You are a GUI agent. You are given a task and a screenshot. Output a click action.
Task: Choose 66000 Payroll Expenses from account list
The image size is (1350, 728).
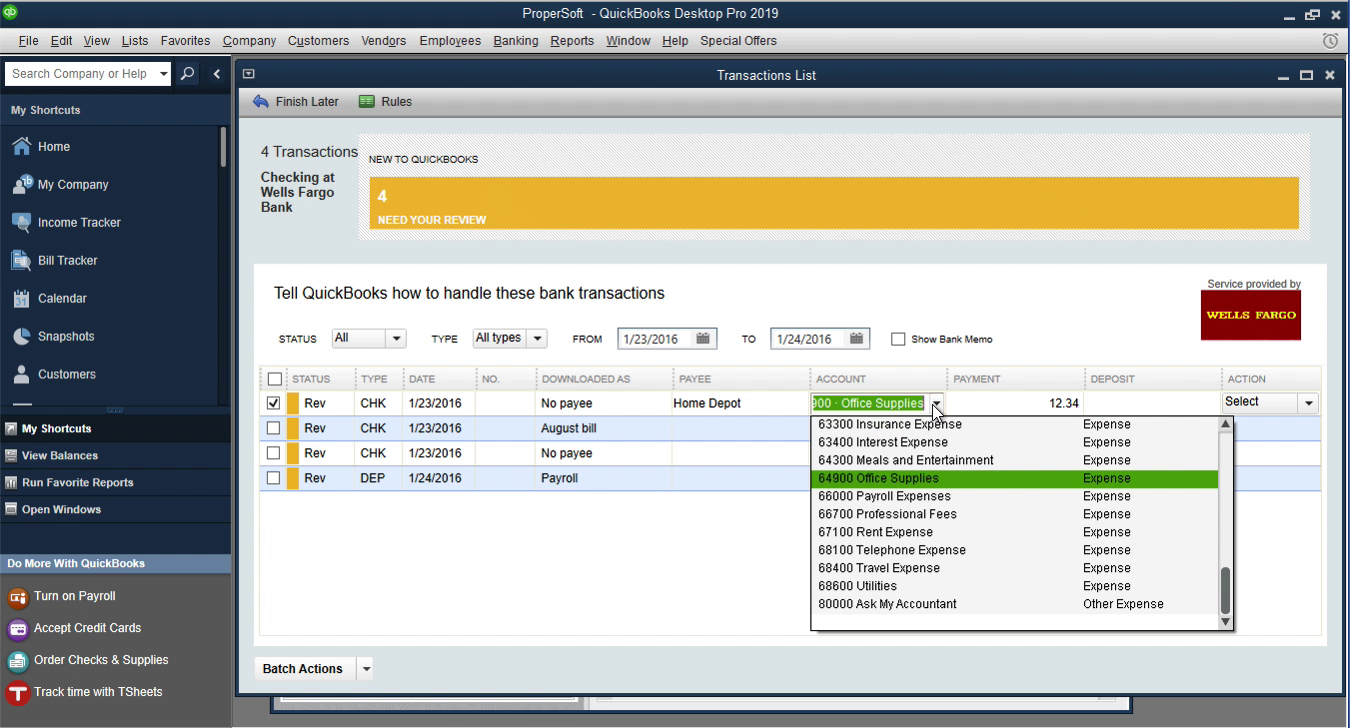coord(1015,496)
